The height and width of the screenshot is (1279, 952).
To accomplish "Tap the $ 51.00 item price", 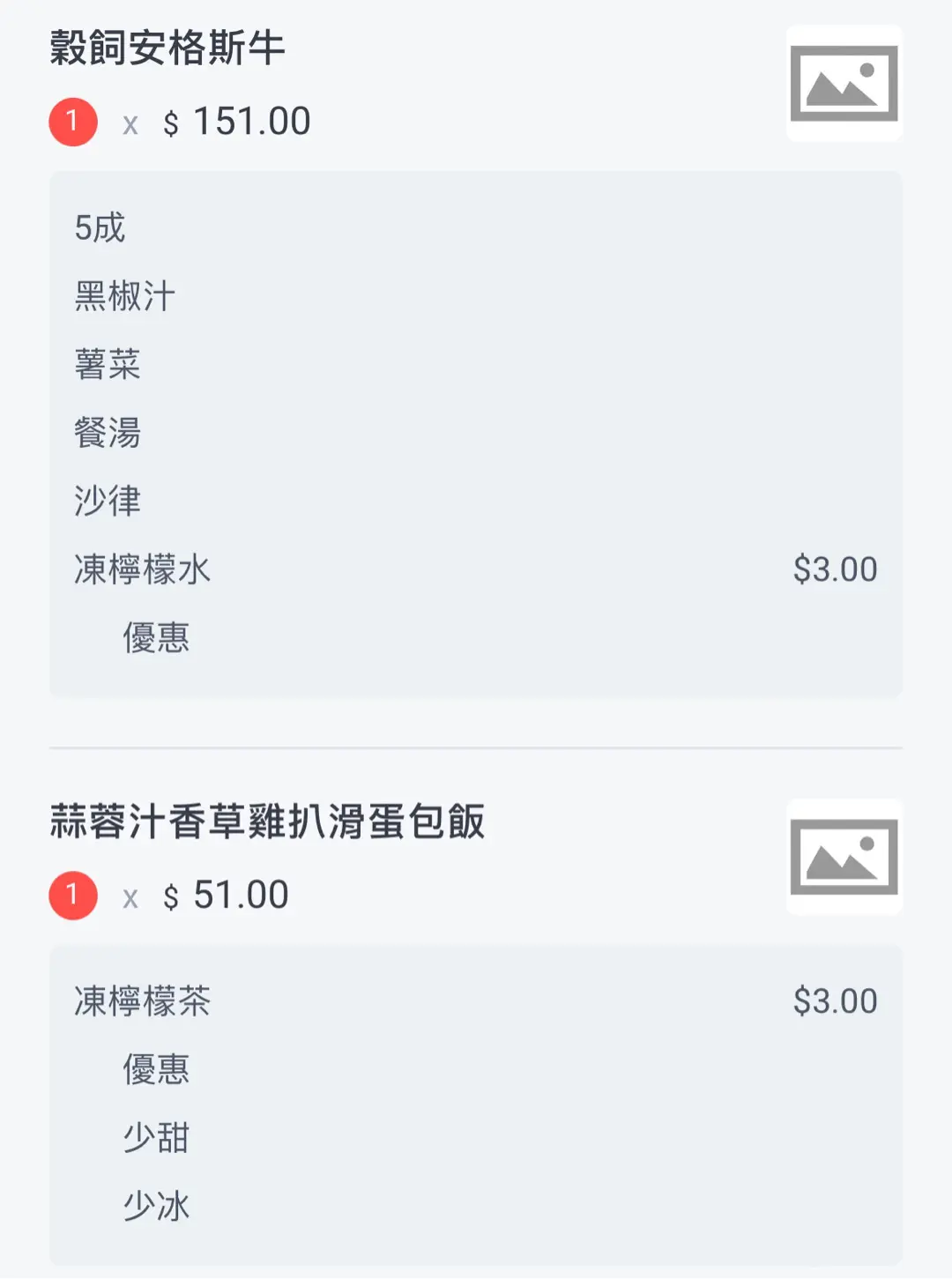I will click(227, 896).
